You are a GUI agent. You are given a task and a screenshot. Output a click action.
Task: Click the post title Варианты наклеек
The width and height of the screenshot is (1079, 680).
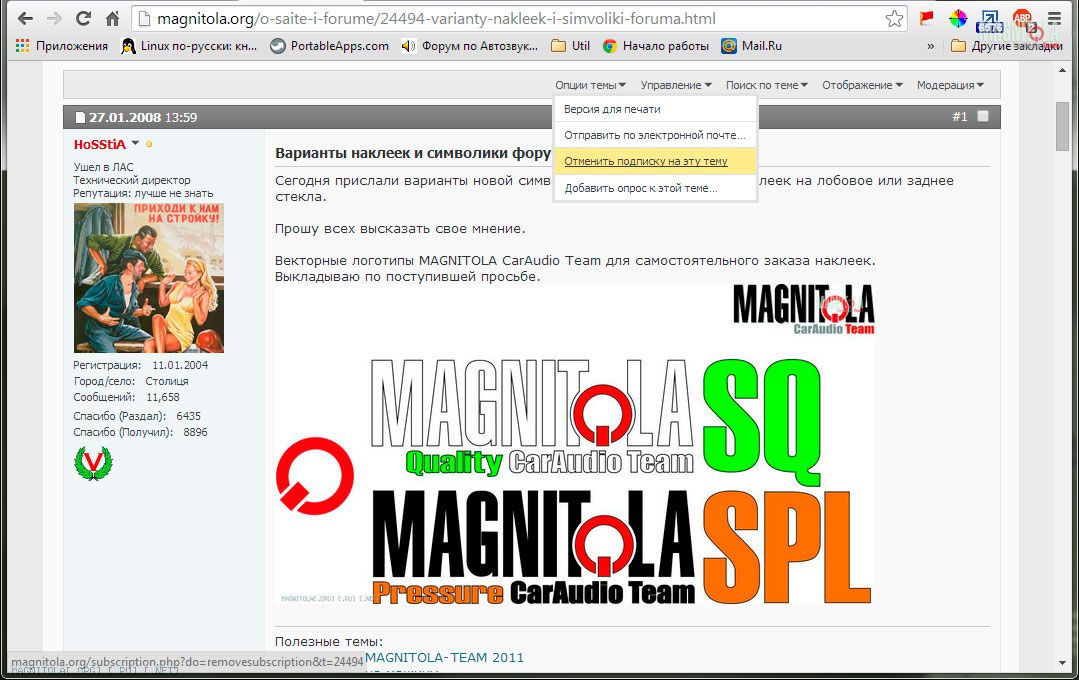pos(413,153)
